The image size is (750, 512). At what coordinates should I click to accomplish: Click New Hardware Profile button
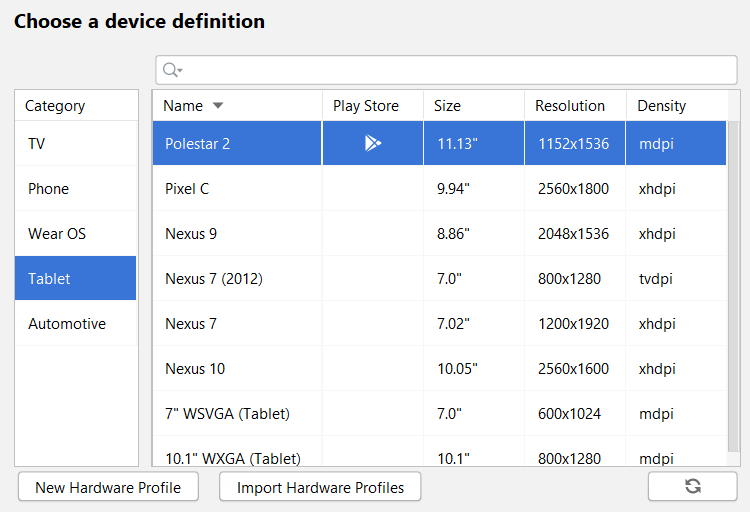click(108, 487)
